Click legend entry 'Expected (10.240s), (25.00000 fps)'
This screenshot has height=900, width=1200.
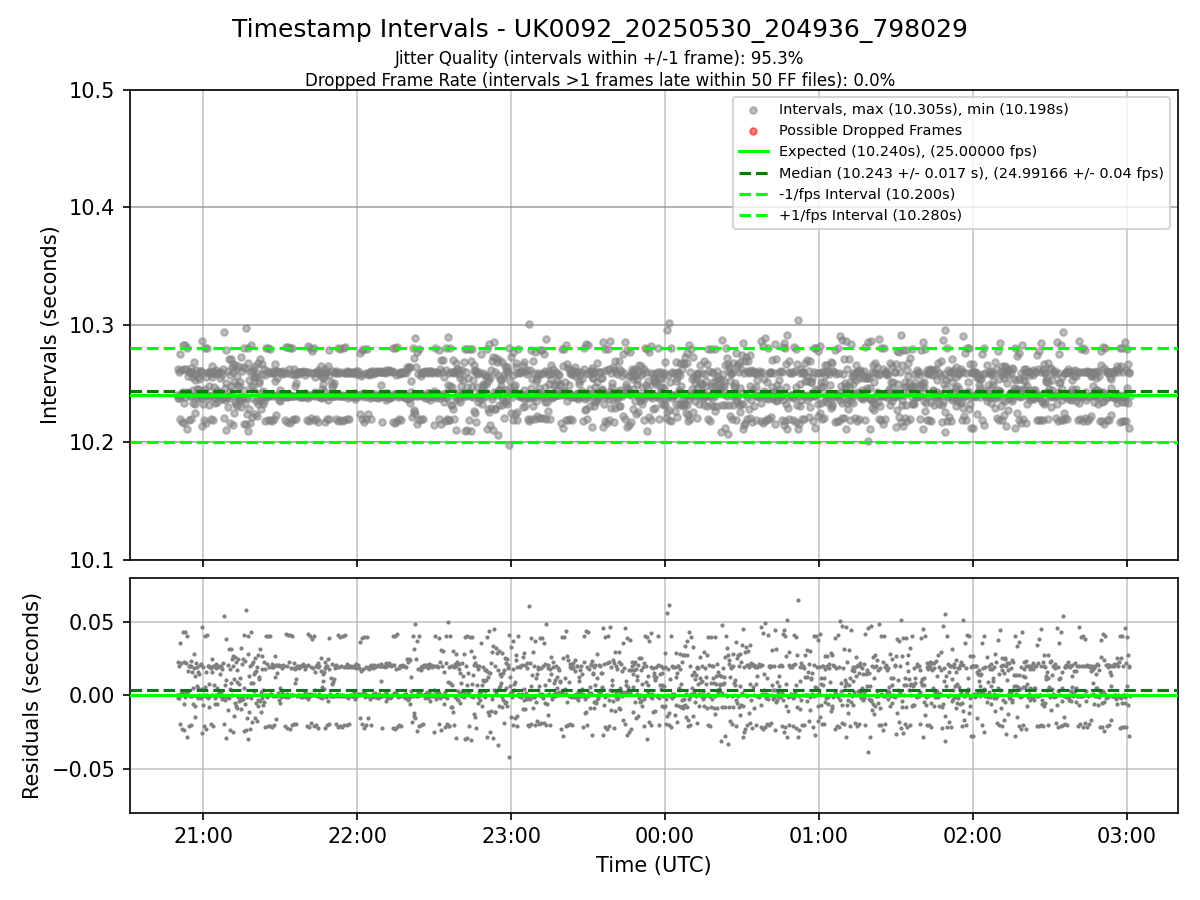pyautogui.click(x=907, y=151)
